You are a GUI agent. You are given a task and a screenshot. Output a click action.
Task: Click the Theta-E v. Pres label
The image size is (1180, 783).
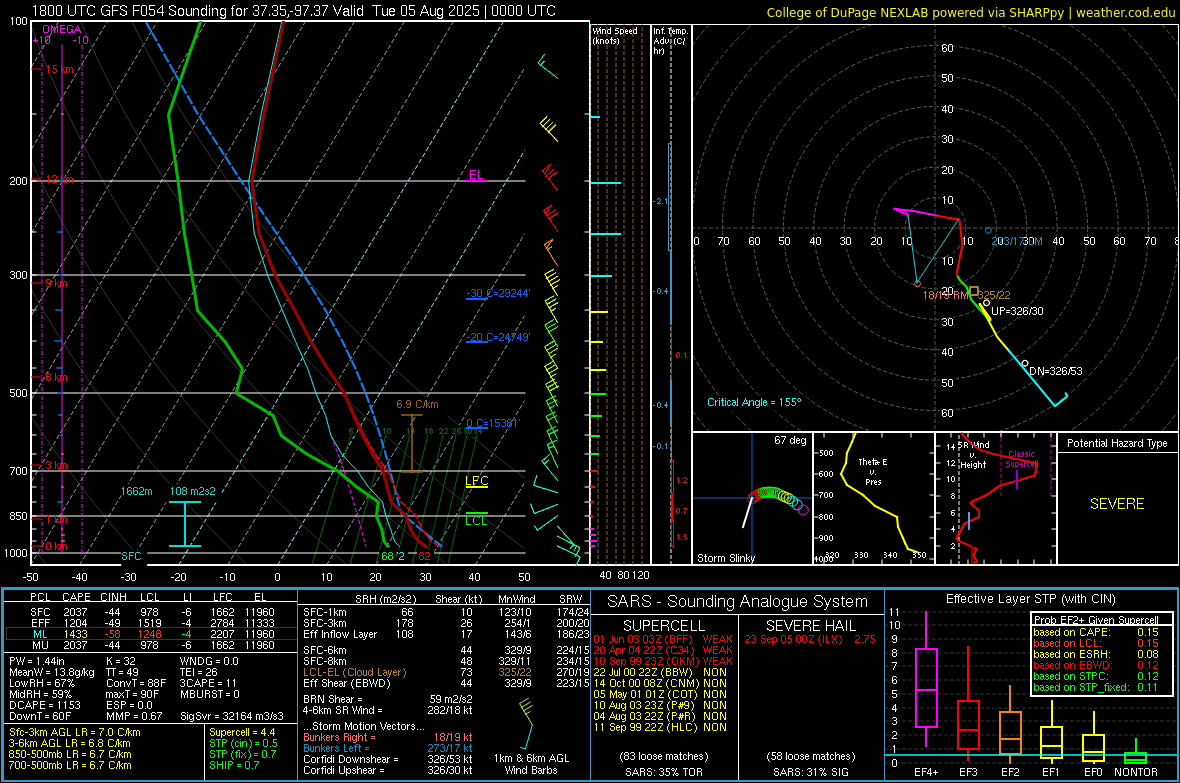(873, 471)
